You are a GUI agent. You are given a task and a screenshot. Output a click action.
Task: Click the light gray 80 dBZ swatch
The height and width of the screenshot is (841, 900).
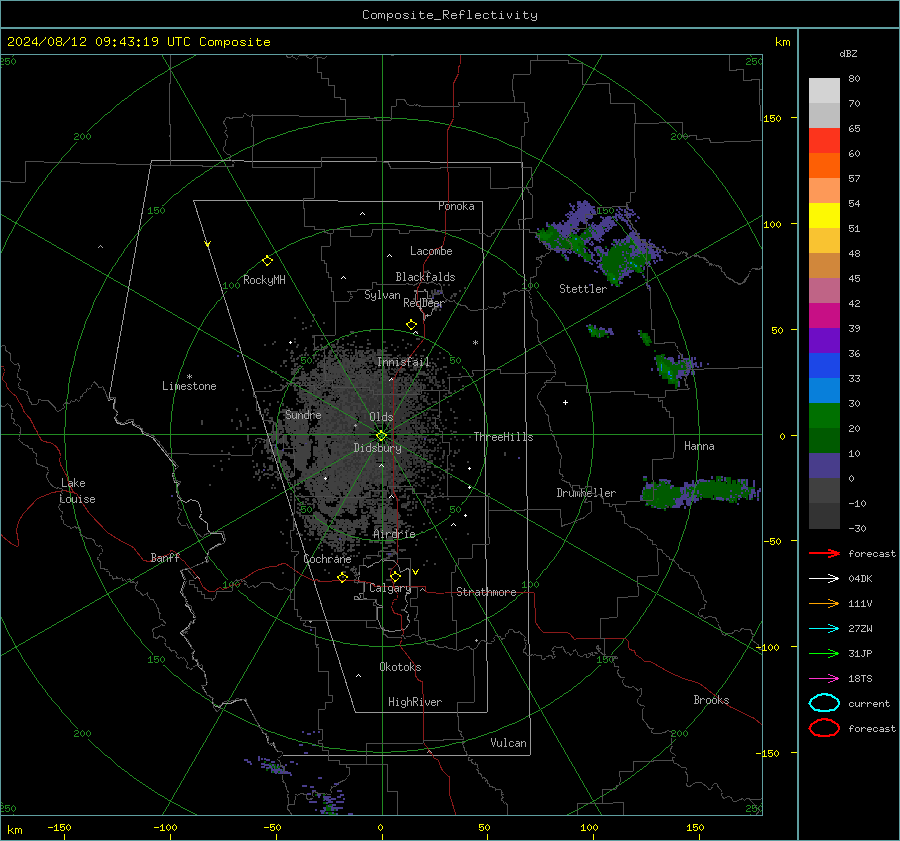pyautogui.click(x=824, y=90)
